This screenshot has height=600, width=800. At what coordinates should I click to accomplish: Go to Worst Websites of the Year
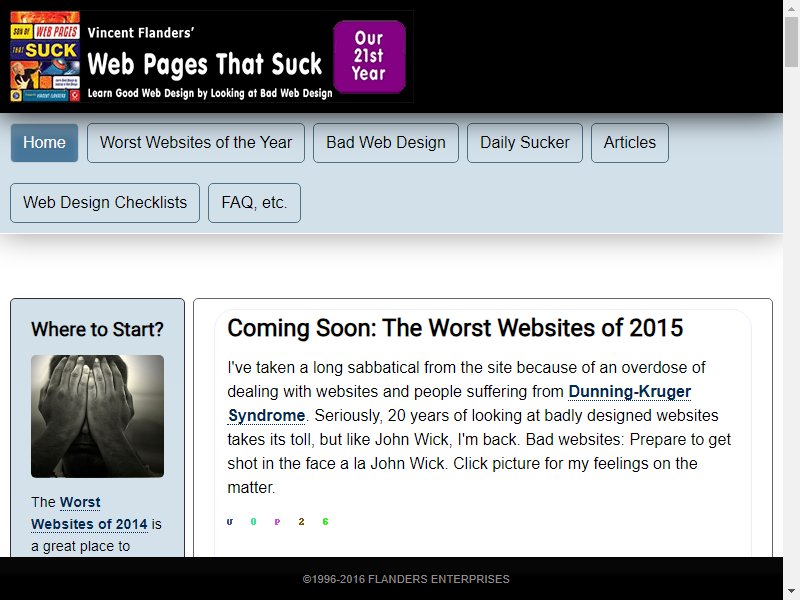point(196,143)
